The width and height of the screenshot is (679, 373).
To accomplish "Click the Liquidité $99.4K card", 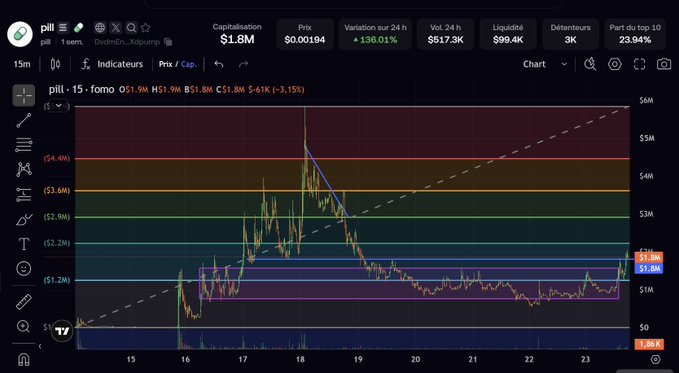I will click(508, 34).
